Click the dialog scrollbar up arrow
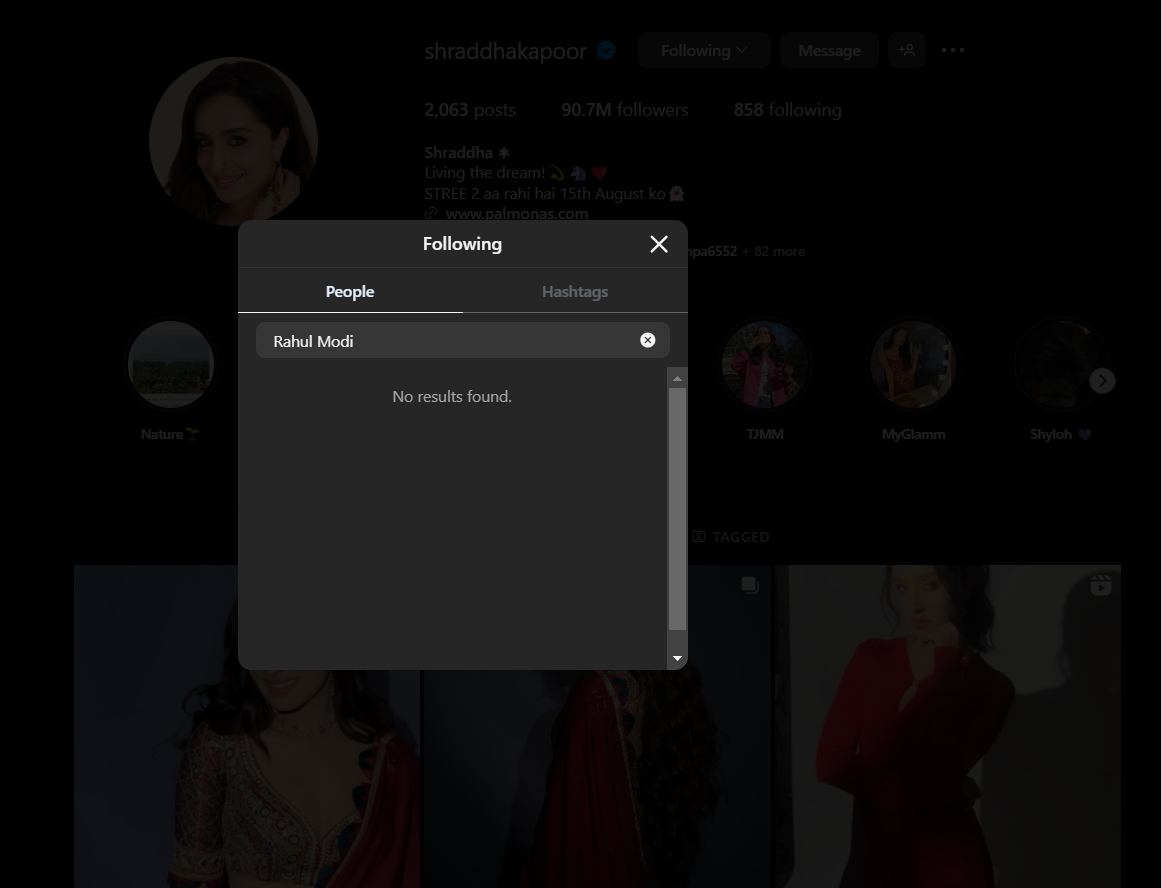The width and height of the screenshot is (1161, 888). pyautogui.click(x=677, y=378)
